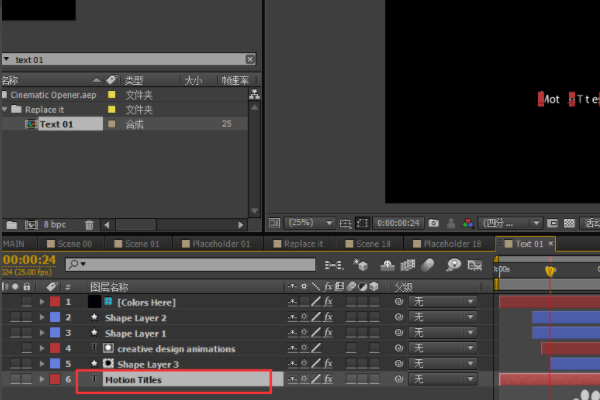Open the viewer resolution dropdown
The image size is (600, 400).
tap(510, 223)
